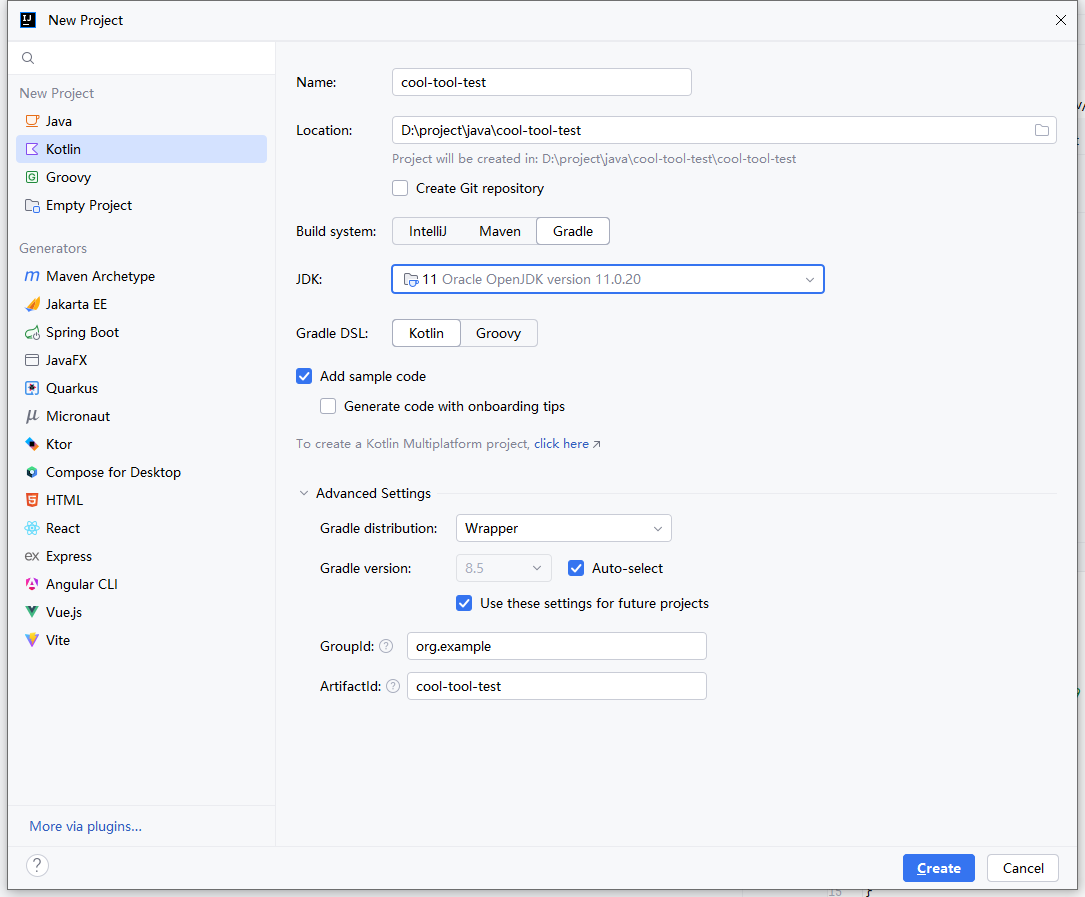Collapse the Advanced Settings section
1085x897 pixels.
(304, 493)
